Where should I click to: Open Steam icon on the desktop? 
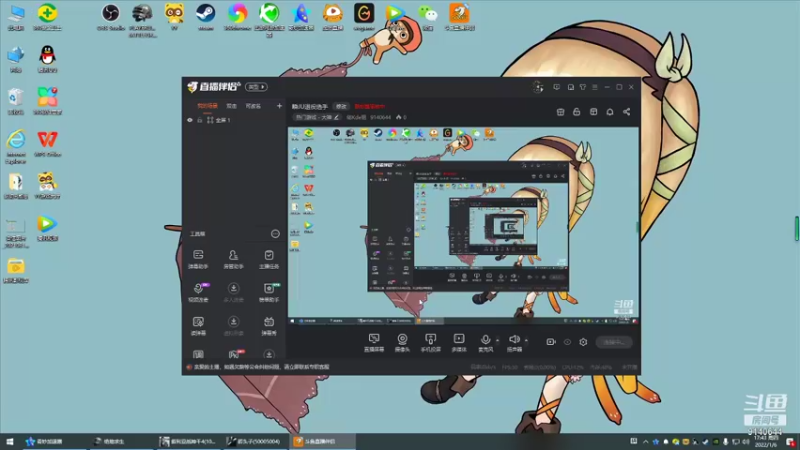[206, 17]
